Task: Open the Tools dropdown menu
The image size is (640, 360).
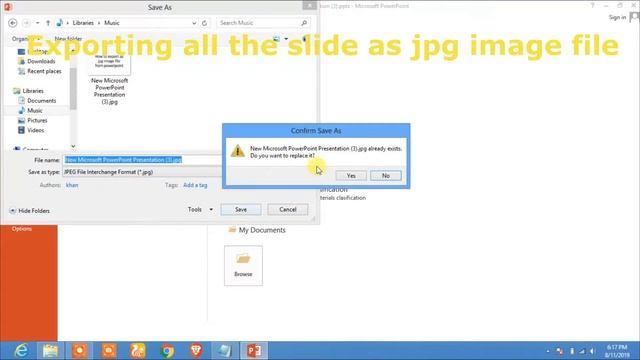Action: (x=200, y=209)
